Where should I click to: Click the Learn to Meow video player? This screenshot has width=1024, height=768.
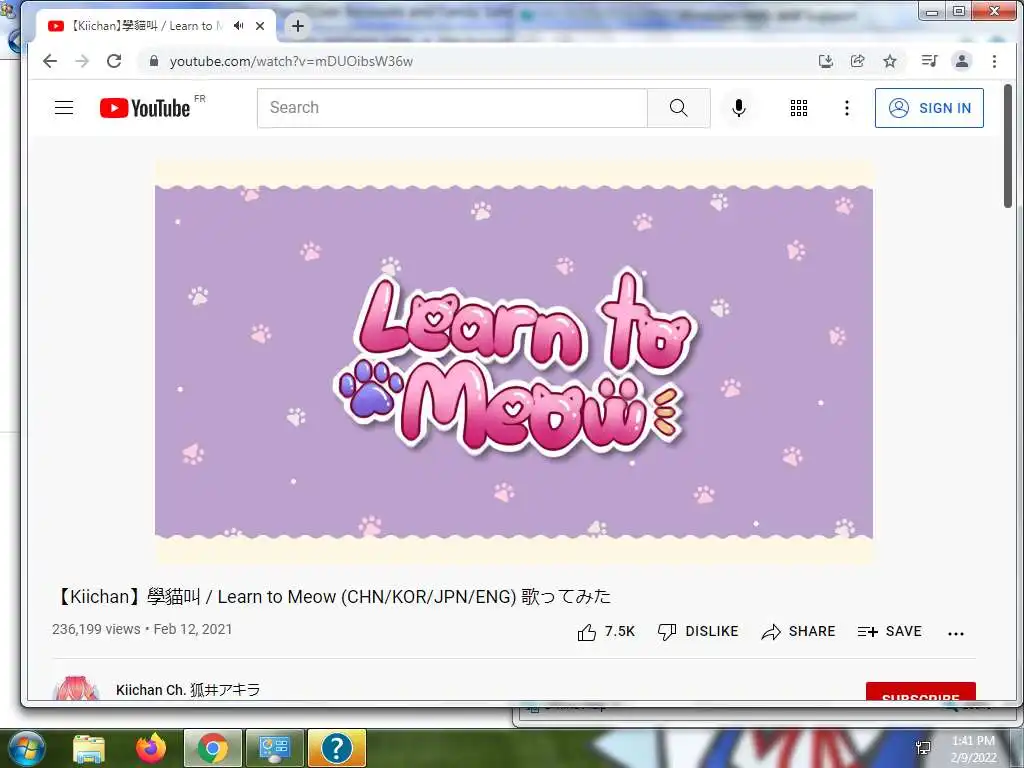pos(514,362)
